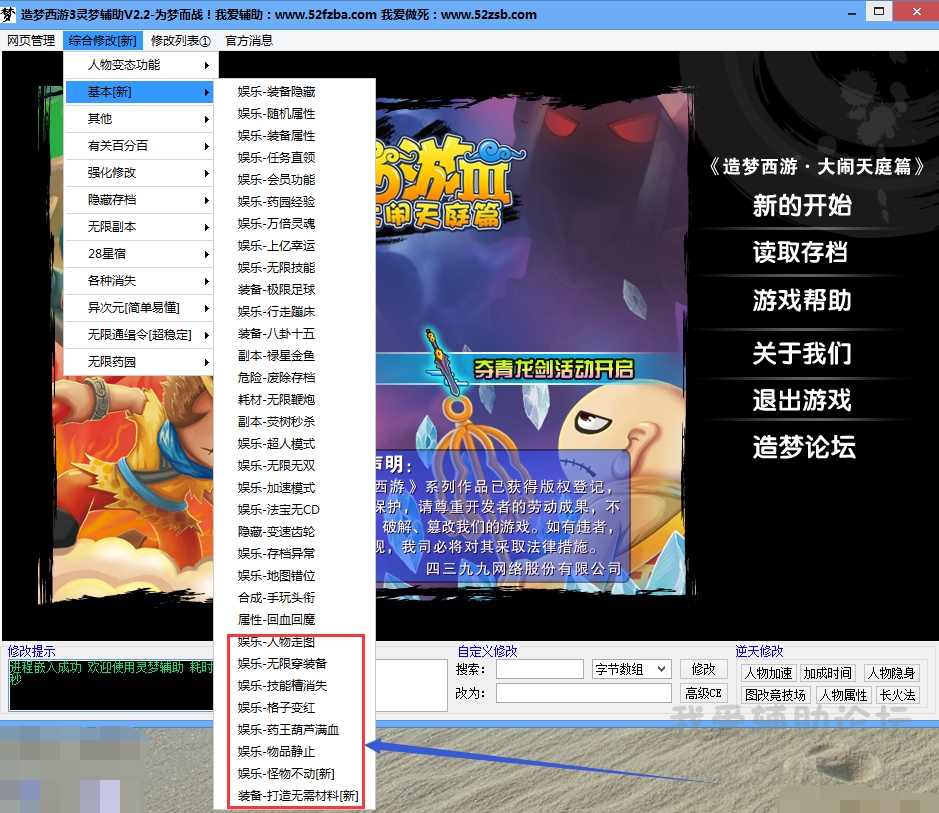
Task: Click the 高级CE button
Action: (x=704, y=693)
